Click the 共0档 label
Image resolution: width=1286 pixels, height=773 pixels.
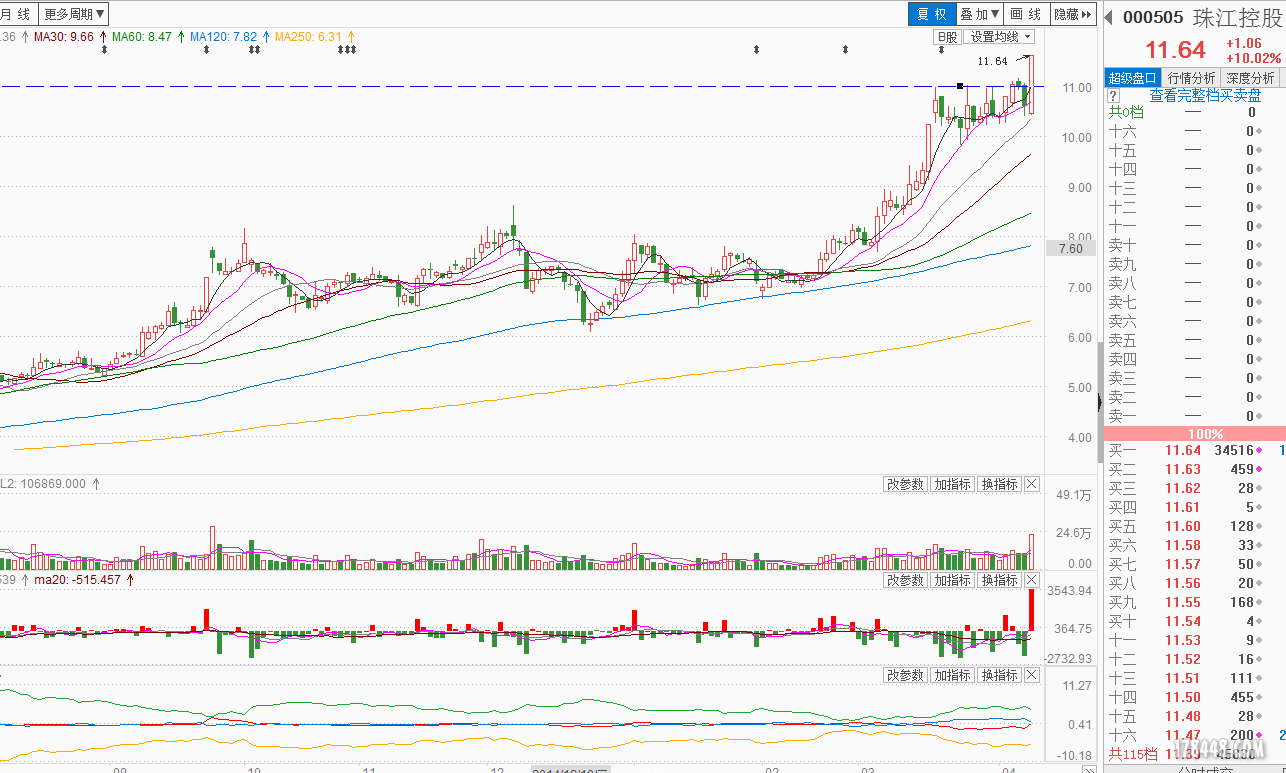coord(1125,112)
